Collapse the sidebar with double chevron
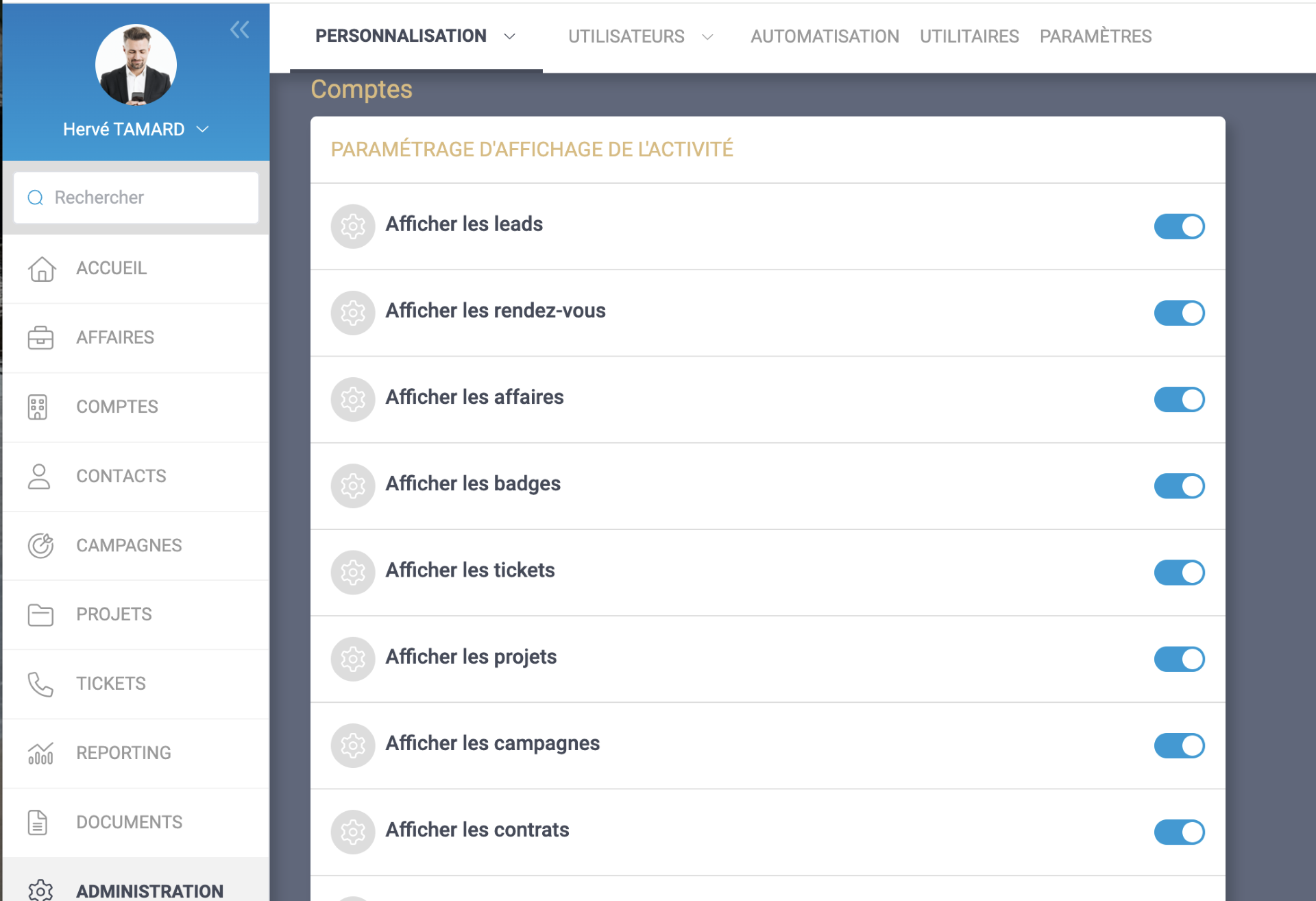This screenshot has width=1316, height=901. click(x=239, y=29)
